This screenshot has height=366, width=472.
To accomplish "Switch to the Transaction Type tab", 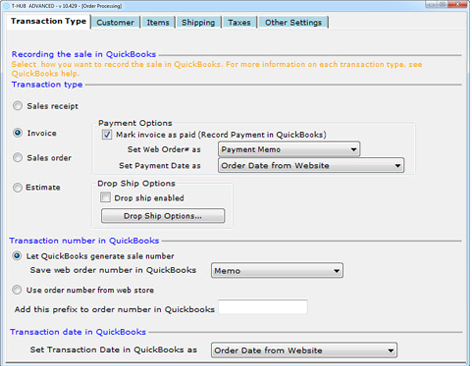I will point(48,21).
